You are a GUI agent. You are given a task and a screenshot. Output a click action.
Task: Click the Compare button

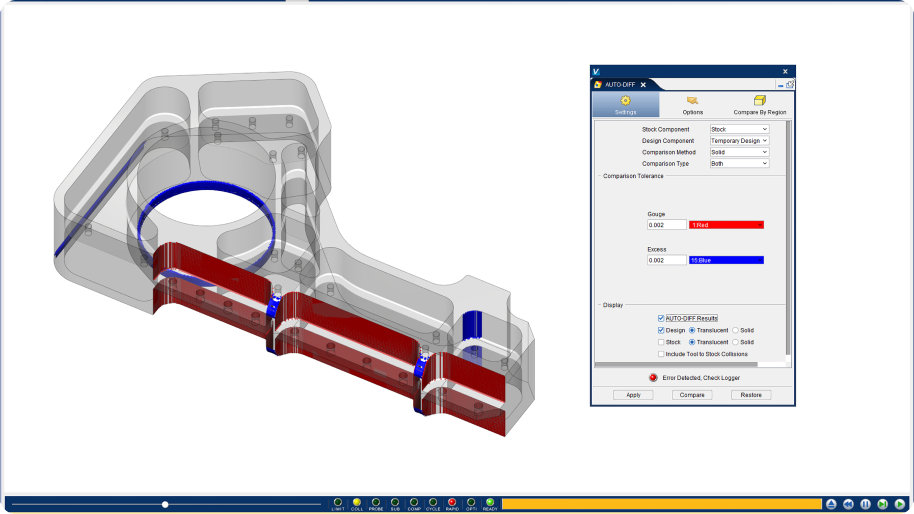click(692, 395)
